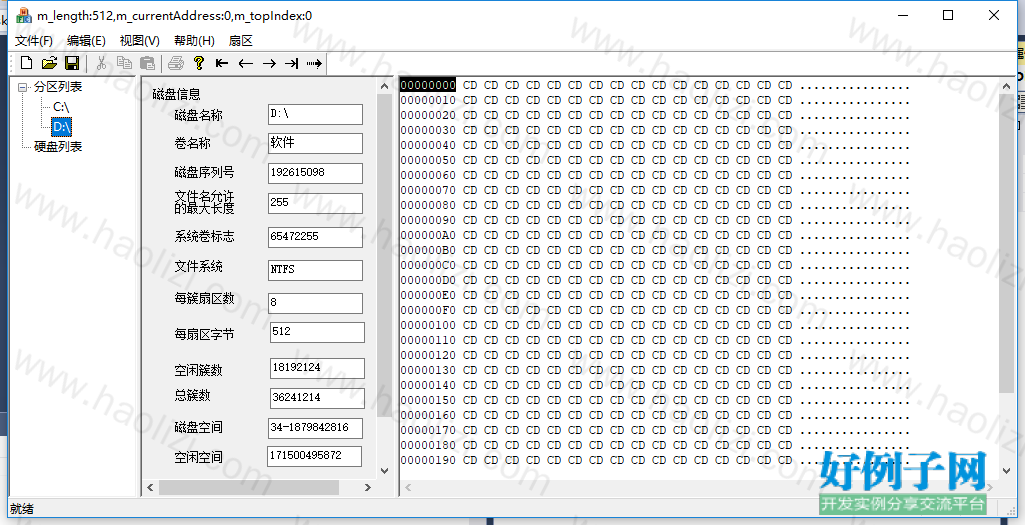Viewport: 1025px width, 525px height.
Task: Click the 磁盘名称 field showing D:\
Action: [315, 114]
